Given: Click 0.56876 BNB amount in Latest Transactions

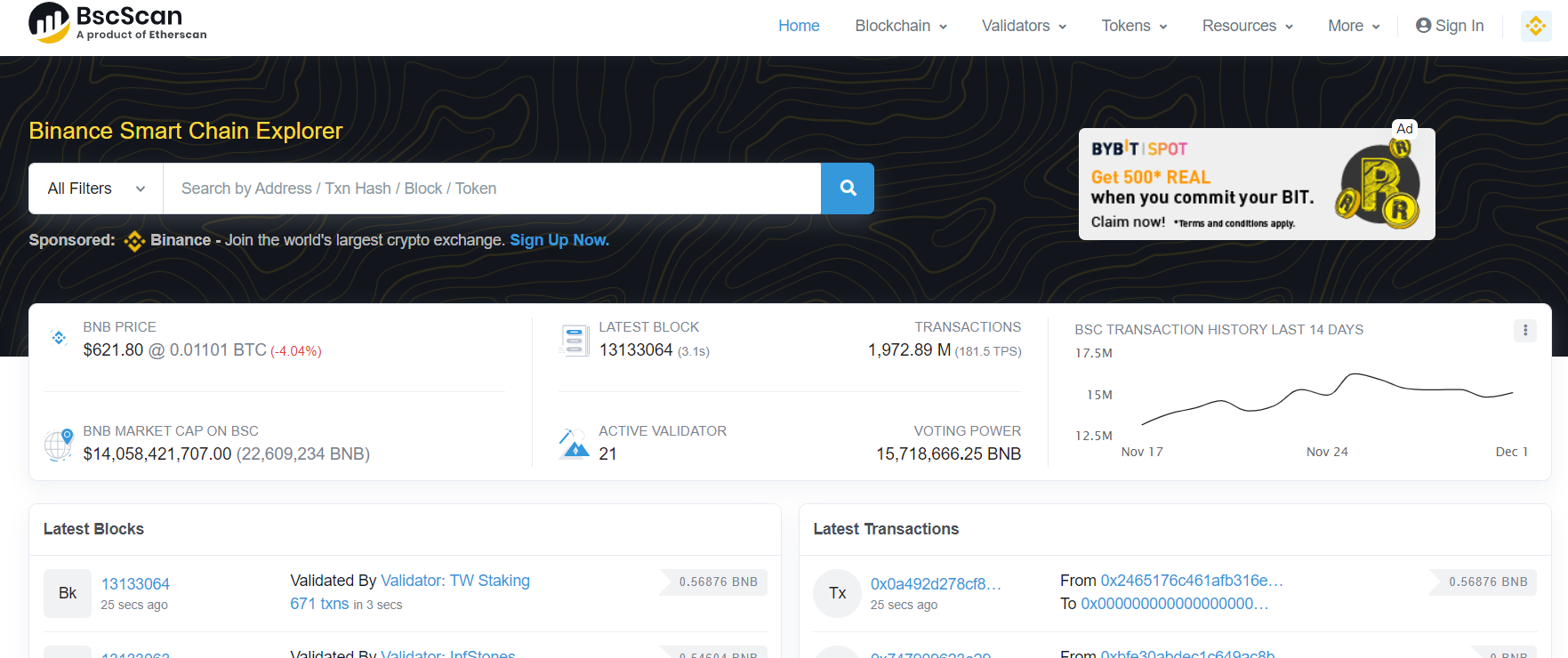Looking at the screenshot, I should click(1483, 582).
